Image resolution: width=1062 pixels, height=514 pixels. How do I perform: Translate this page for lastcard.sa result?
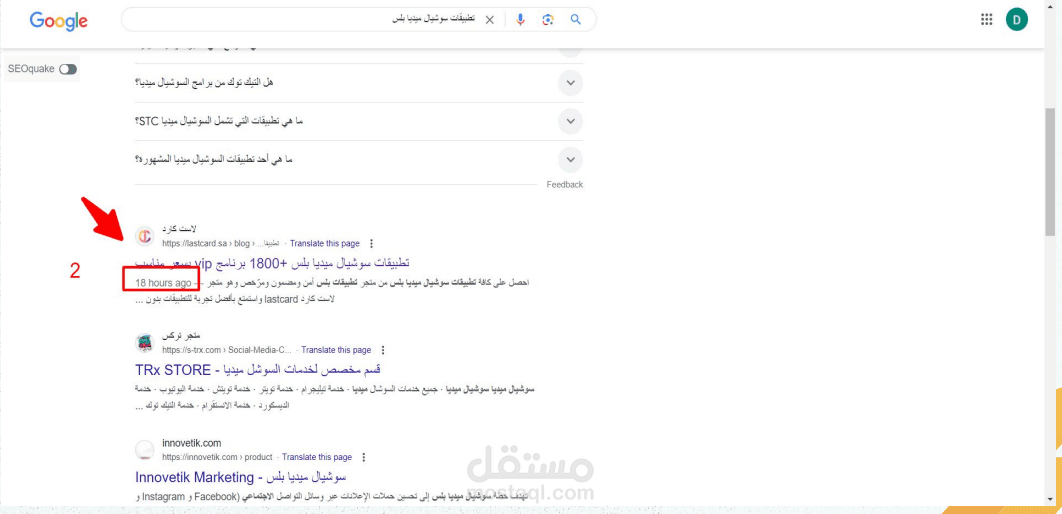(x=324, y=243)
